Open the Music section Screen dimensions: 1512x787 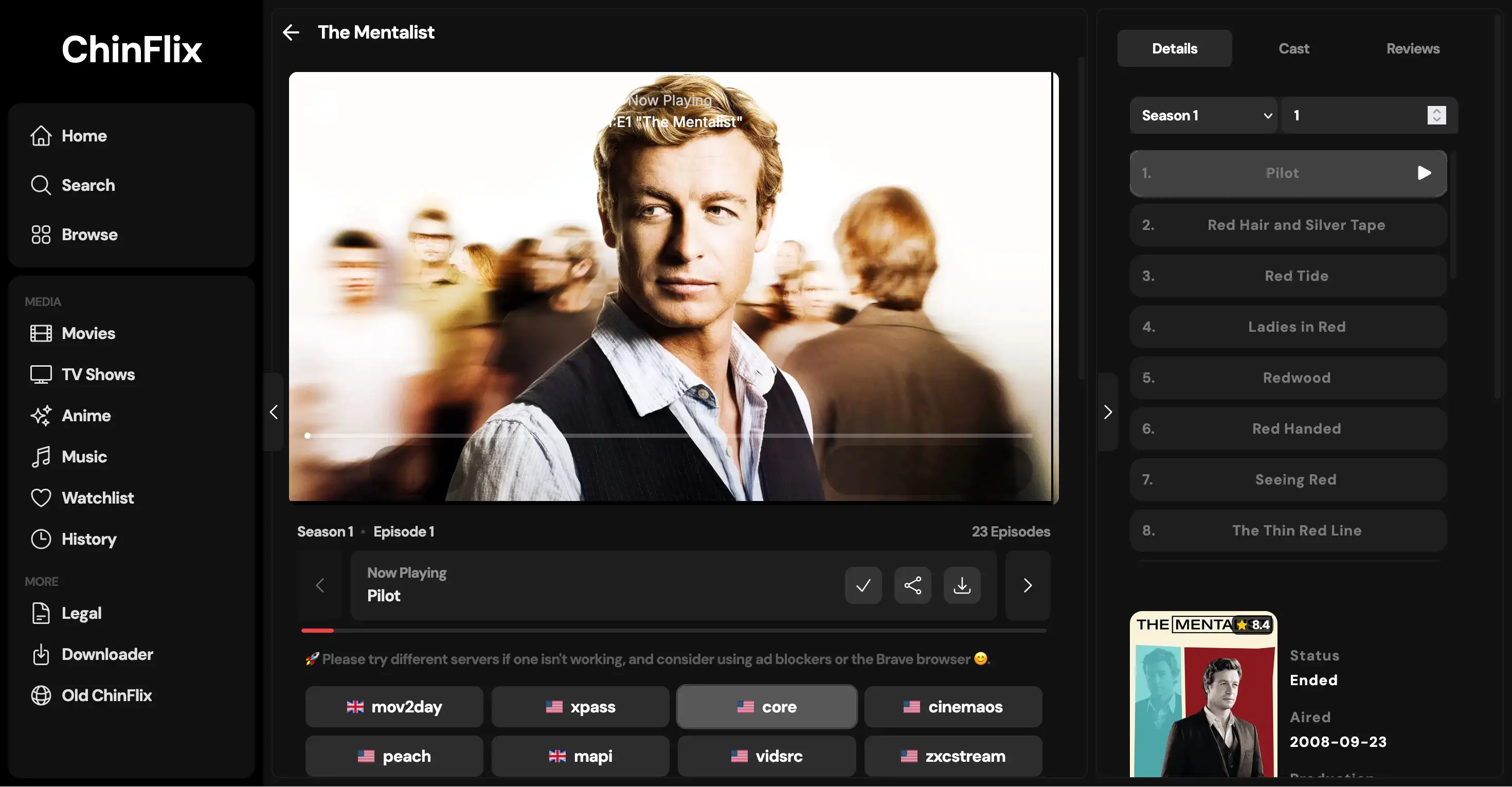coord(132,457)
